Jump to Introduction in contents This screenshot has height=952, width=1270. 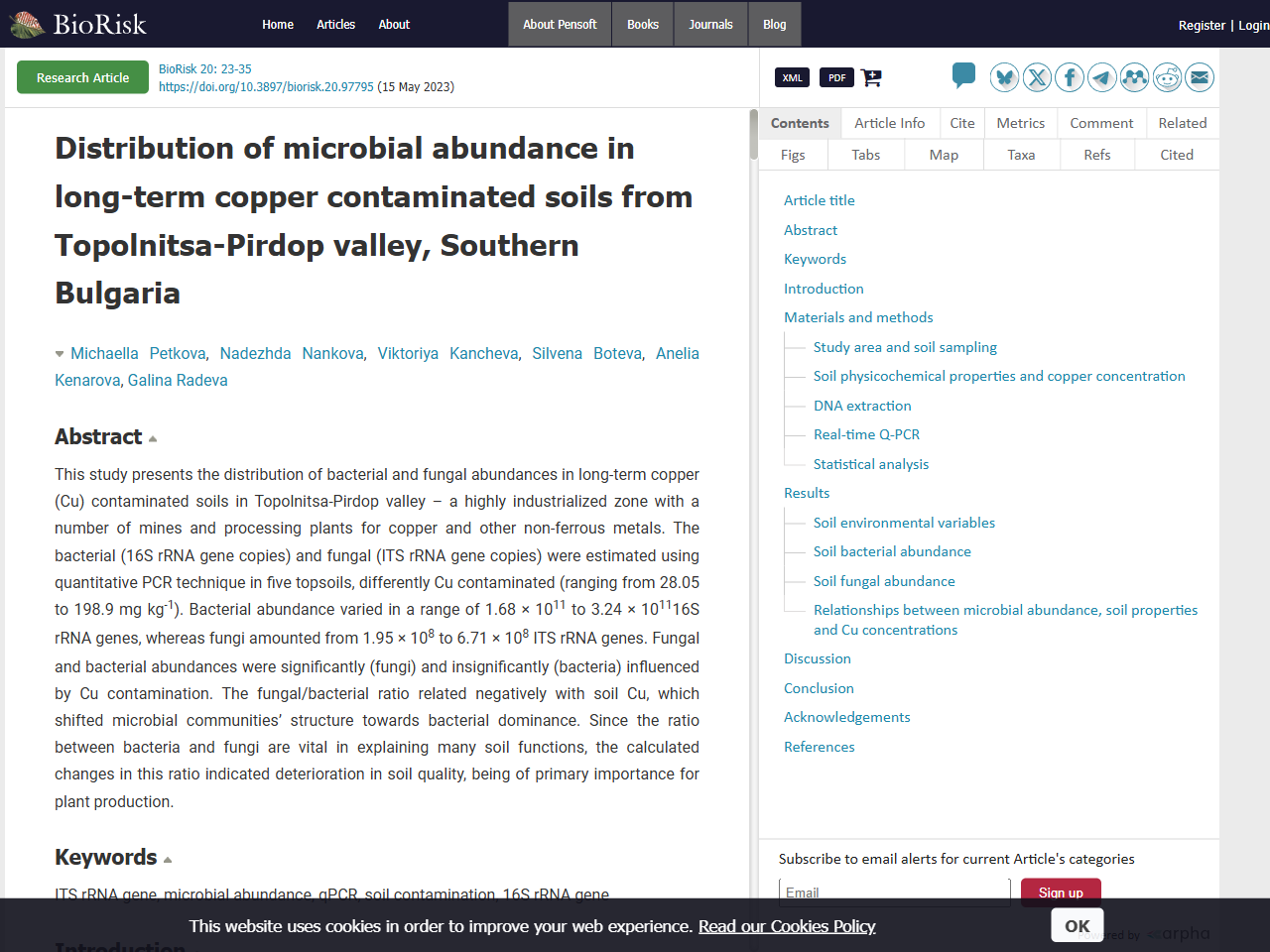click(824, 289)
